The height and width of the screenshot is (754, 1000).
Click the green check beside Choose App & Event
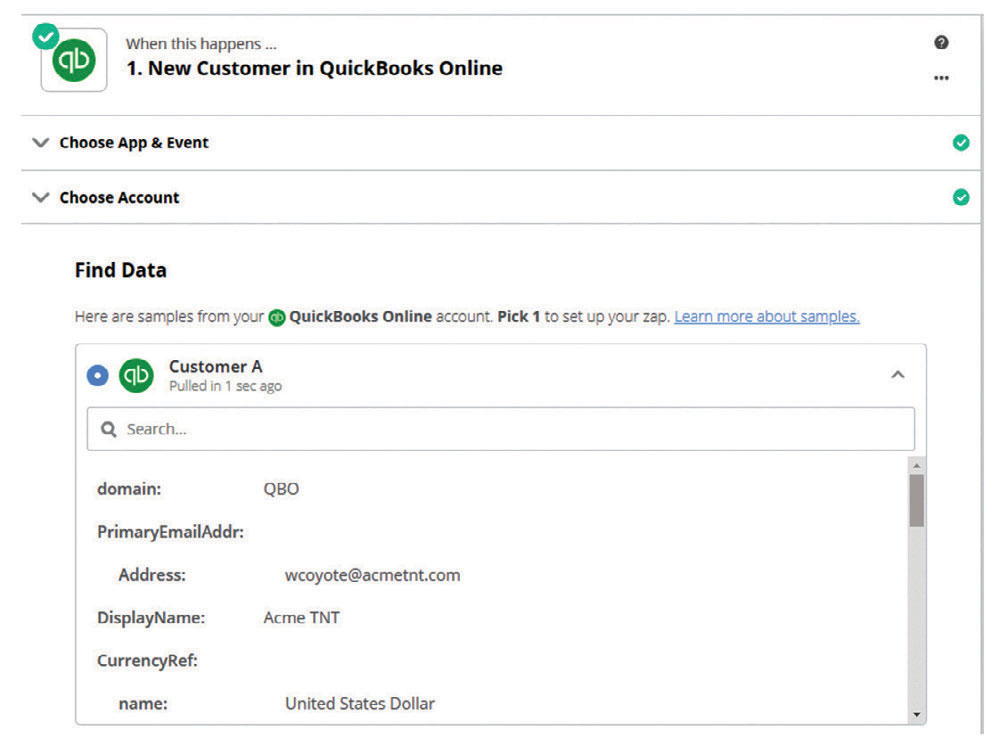point(961,143)
